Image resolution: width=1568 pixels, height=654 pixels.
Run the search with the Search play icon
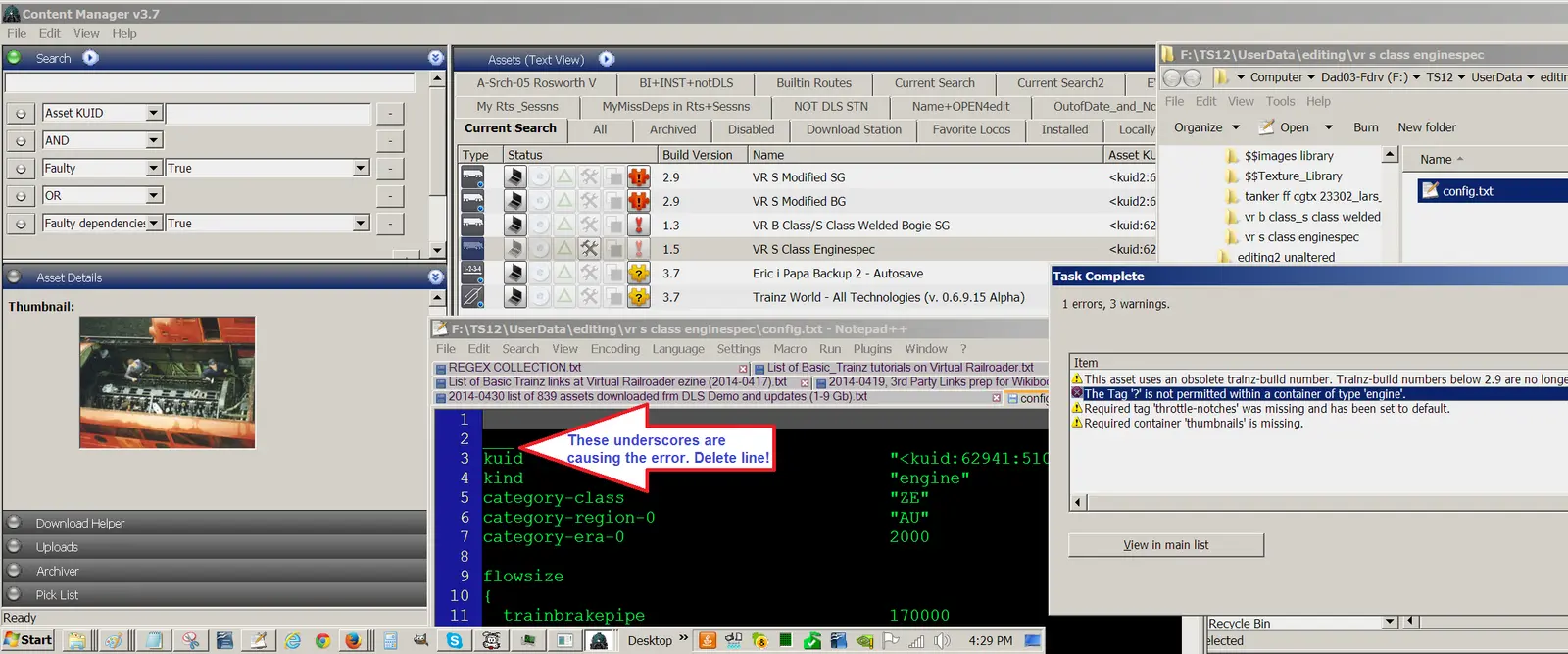point(90,58)
